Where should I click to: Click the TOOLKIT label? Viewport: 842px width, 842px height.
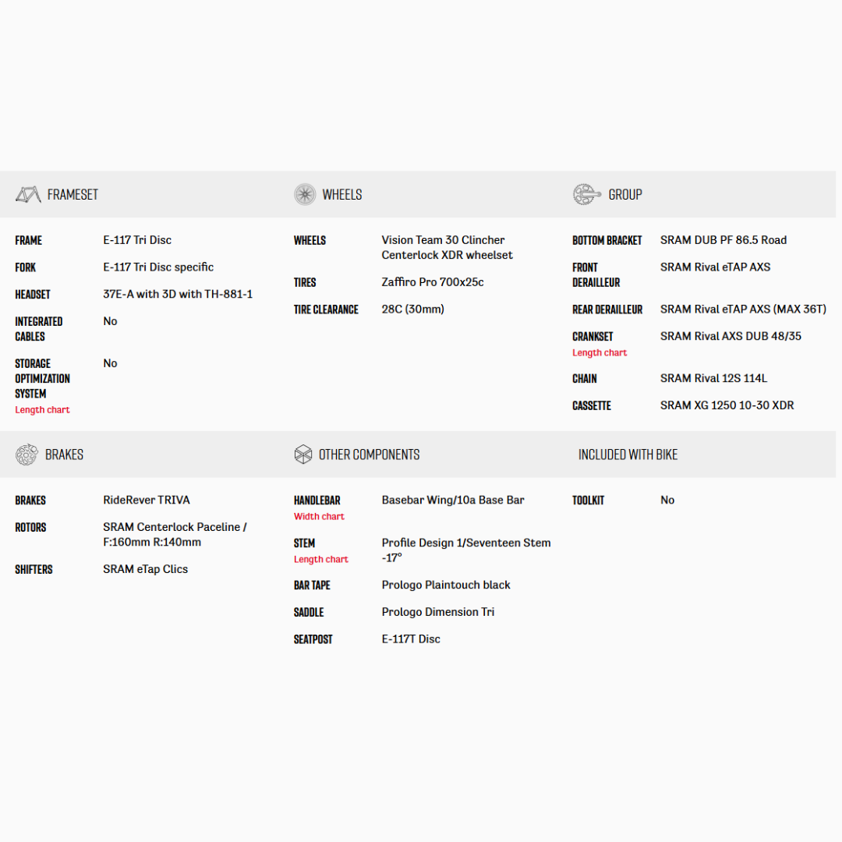coord(588,500)
